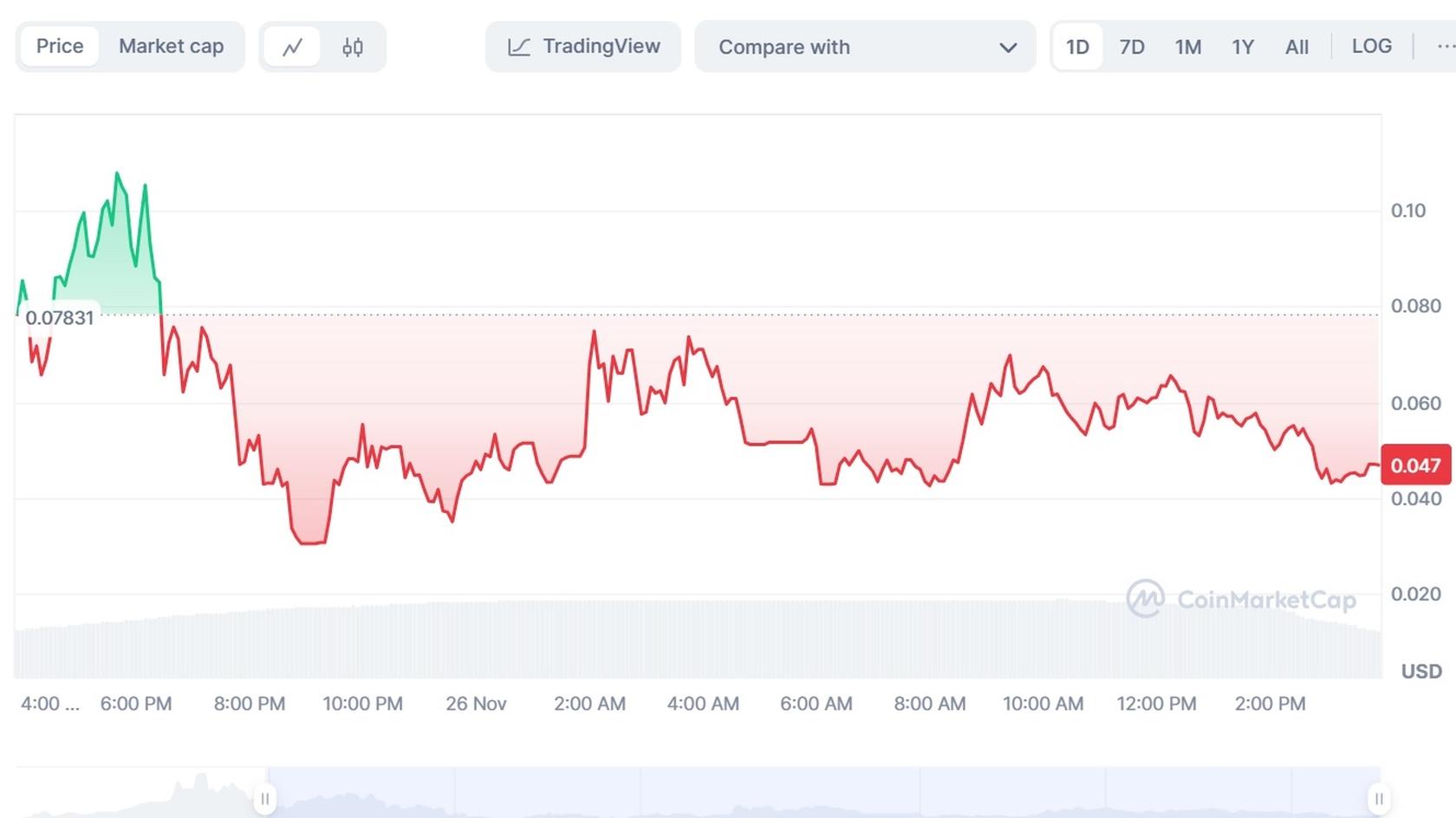Viewport: 1456px width, 818px height.
Task: Click the more options ellipsis icon
Action: 1444,47
